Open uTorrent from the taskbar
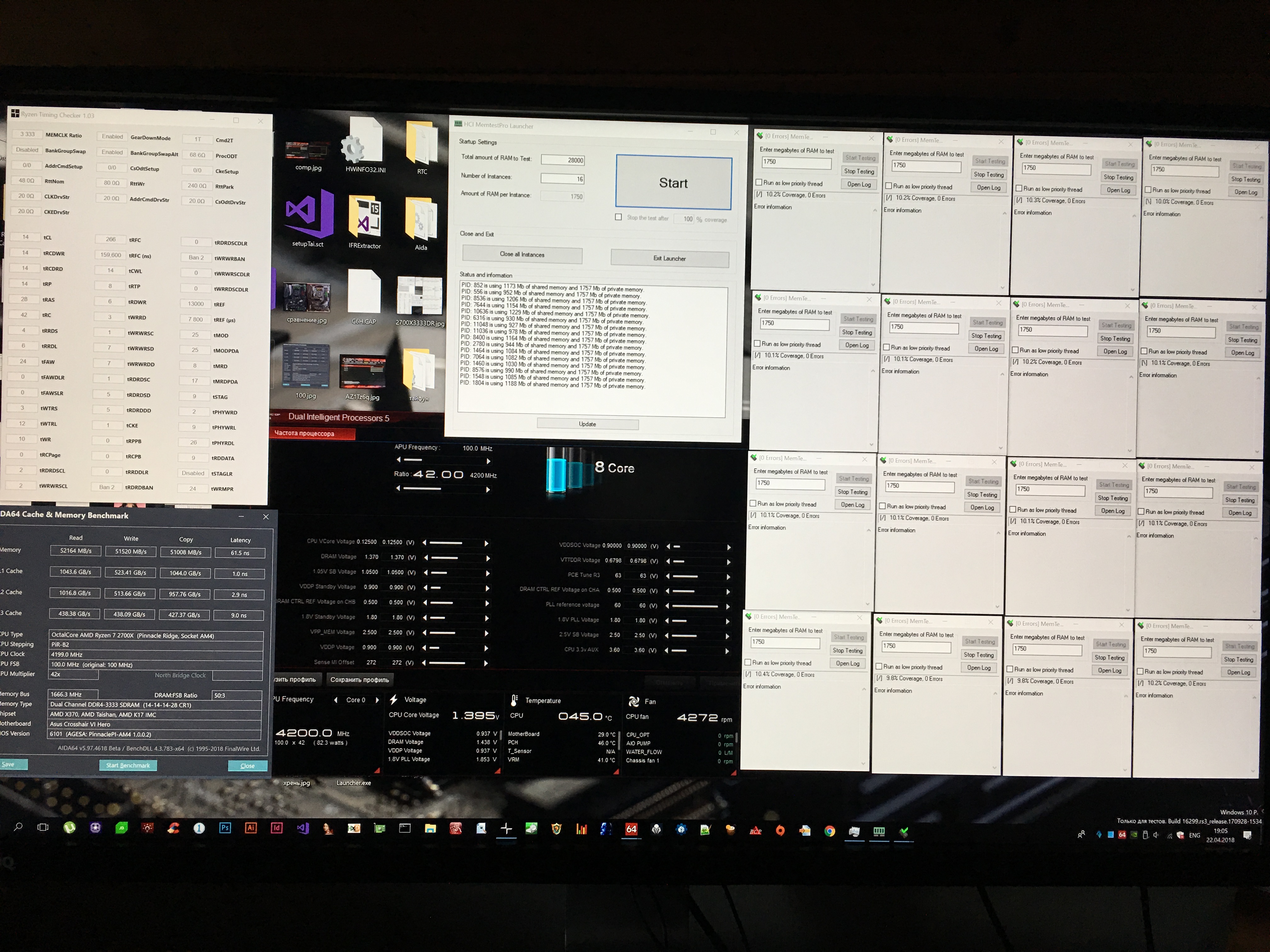Screen dimensions: 1270x952 tap(70, 827)
